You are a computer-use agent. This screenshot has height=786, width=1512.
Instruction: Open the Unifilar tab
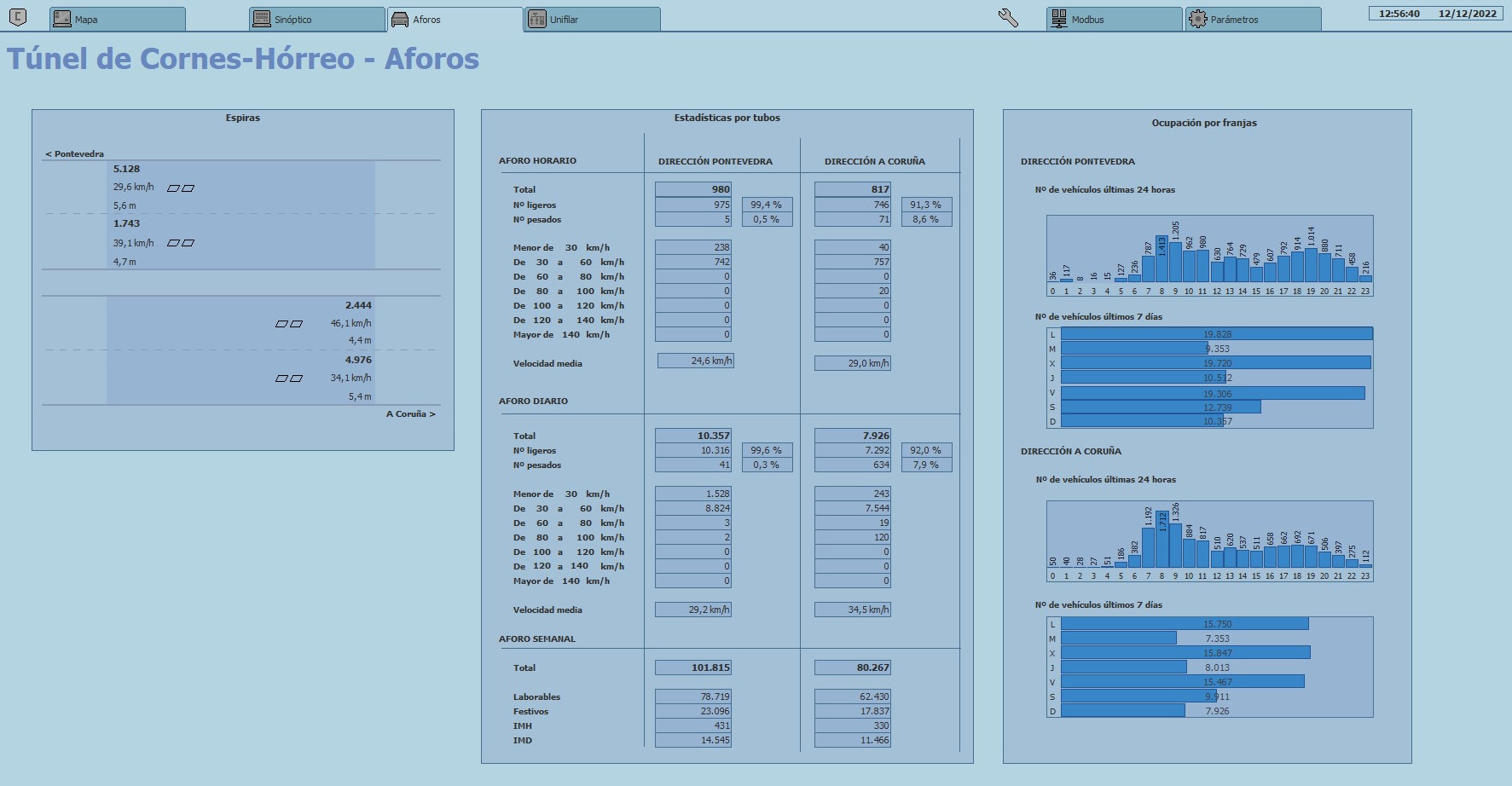point(593,19)
